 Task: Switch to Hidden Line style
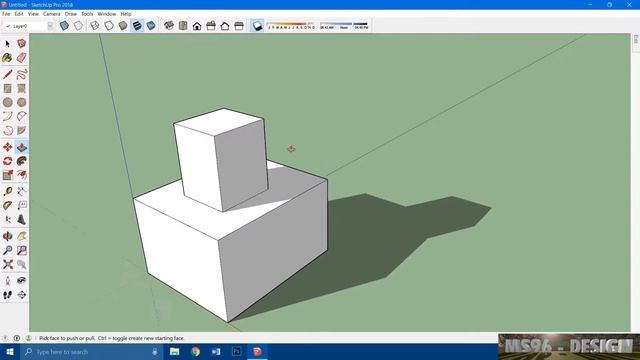click(109, 26)
